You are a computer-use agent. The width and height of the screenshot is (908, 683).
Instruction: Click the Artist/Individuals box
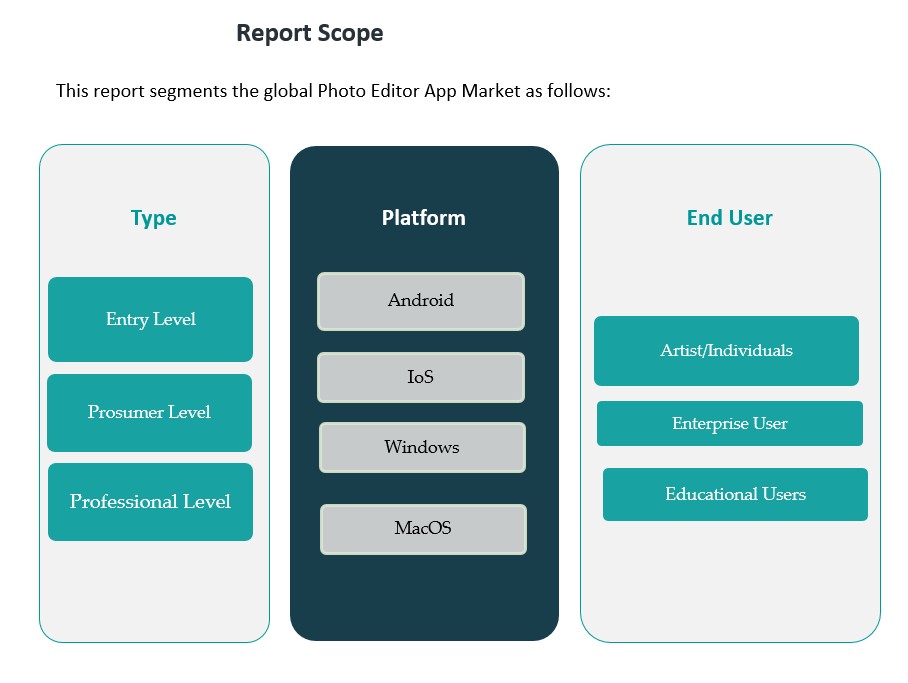(726, 351)
